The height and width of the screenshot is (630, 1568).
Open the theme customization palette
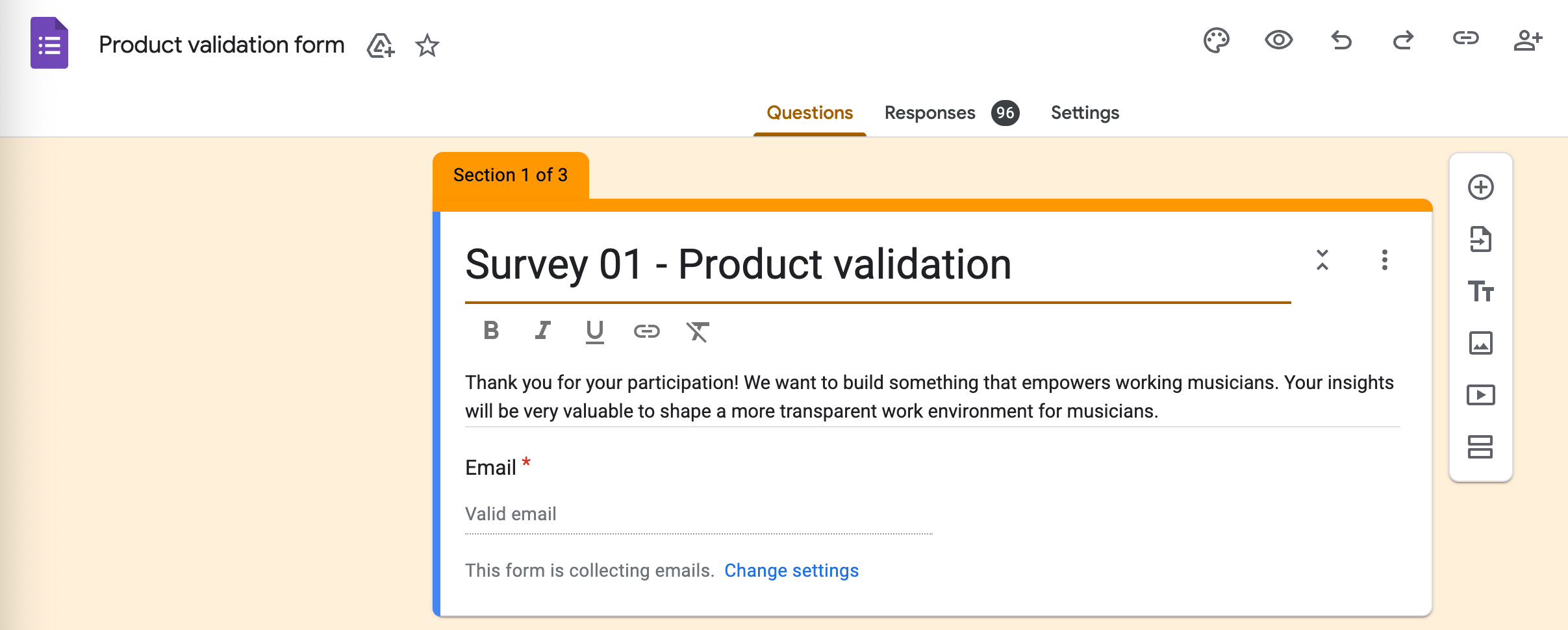(x=1216, y=40)
